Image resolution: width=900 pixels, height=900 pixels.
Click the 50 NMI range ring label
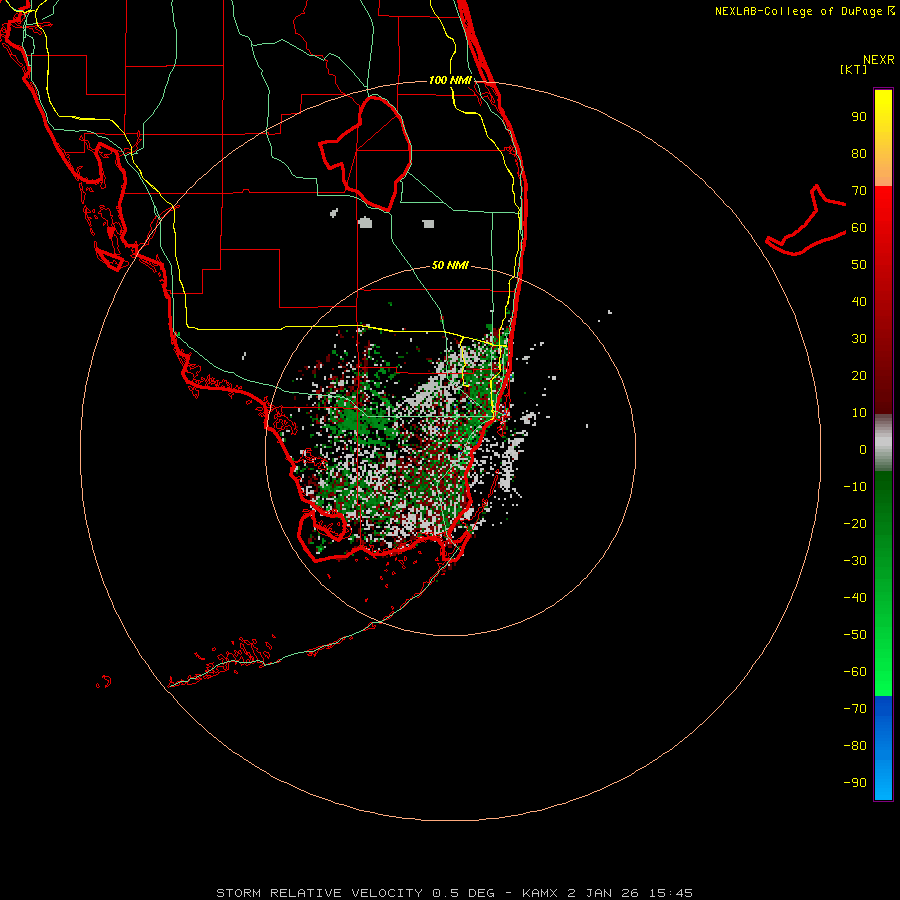pos(450,265)
